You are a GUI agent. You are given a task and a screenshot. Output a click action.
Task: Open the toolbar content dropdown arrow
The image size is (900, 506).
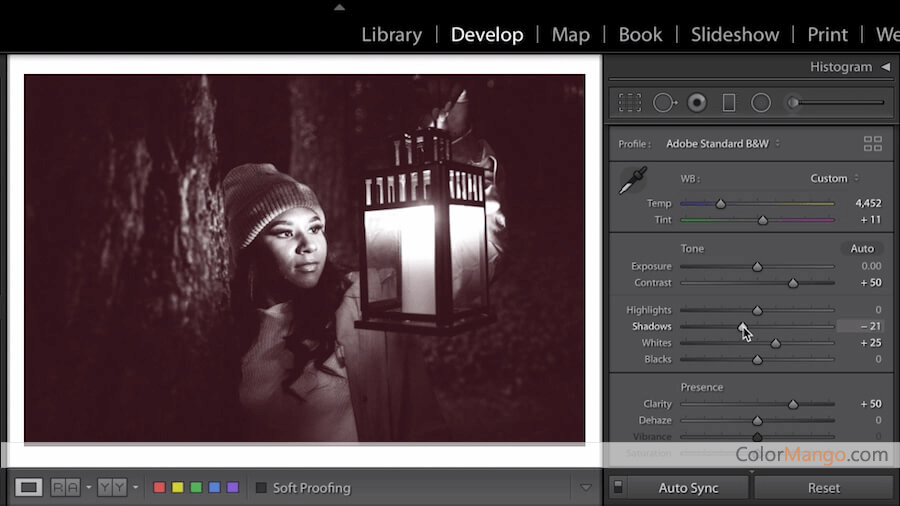586,488
